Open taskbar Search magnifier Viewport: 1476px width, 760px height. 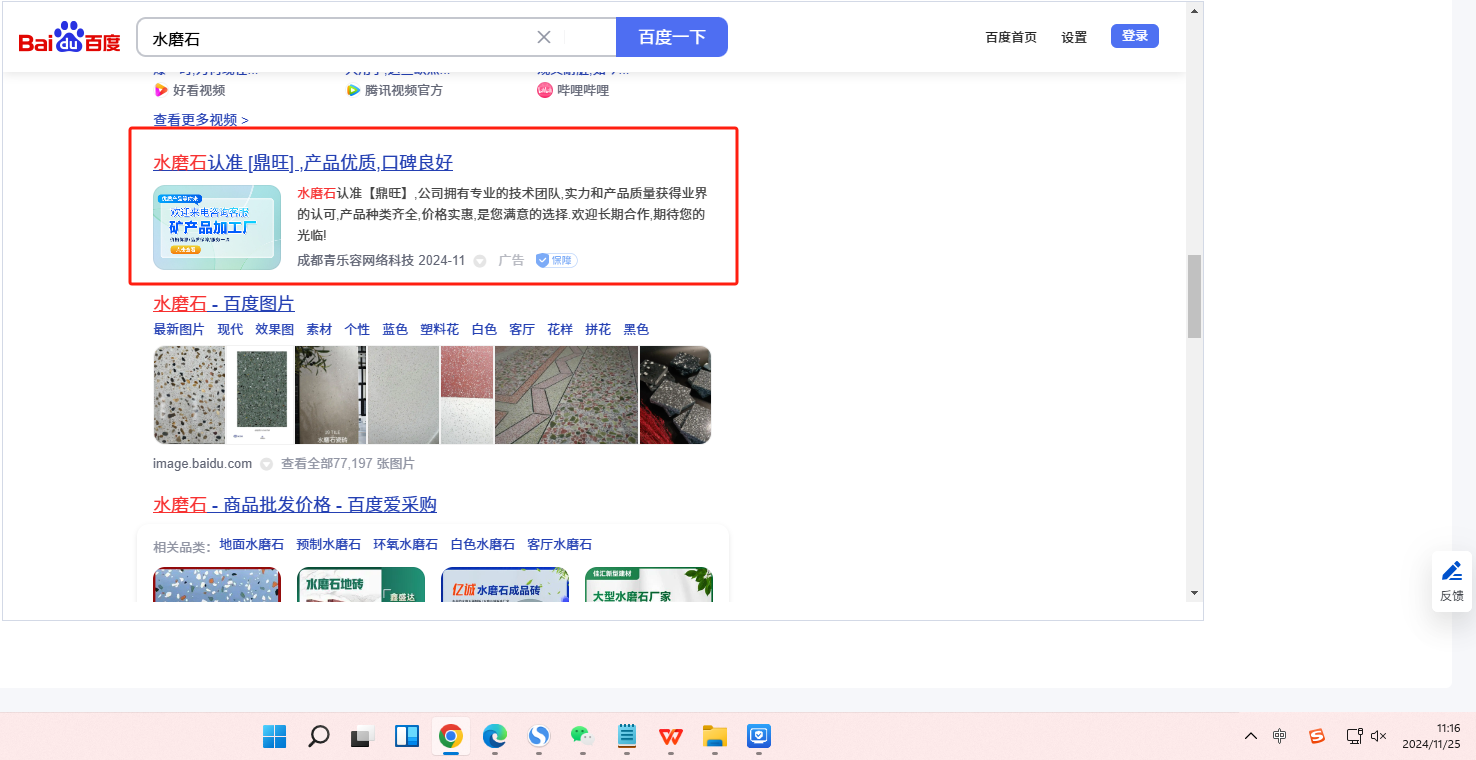[x=319, y=737]
